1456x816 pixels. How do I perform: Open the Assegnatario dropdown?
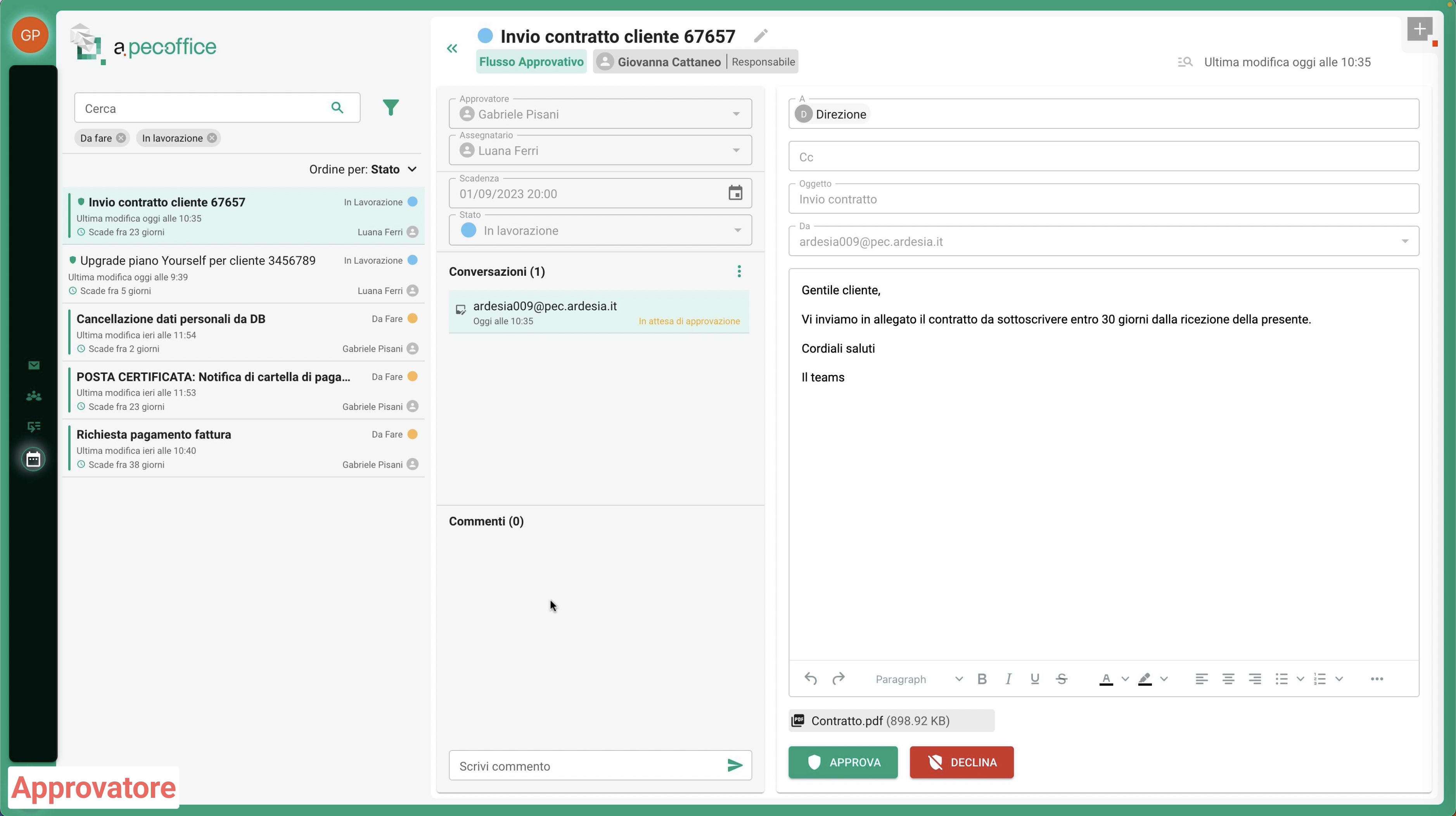click(600, 150)
